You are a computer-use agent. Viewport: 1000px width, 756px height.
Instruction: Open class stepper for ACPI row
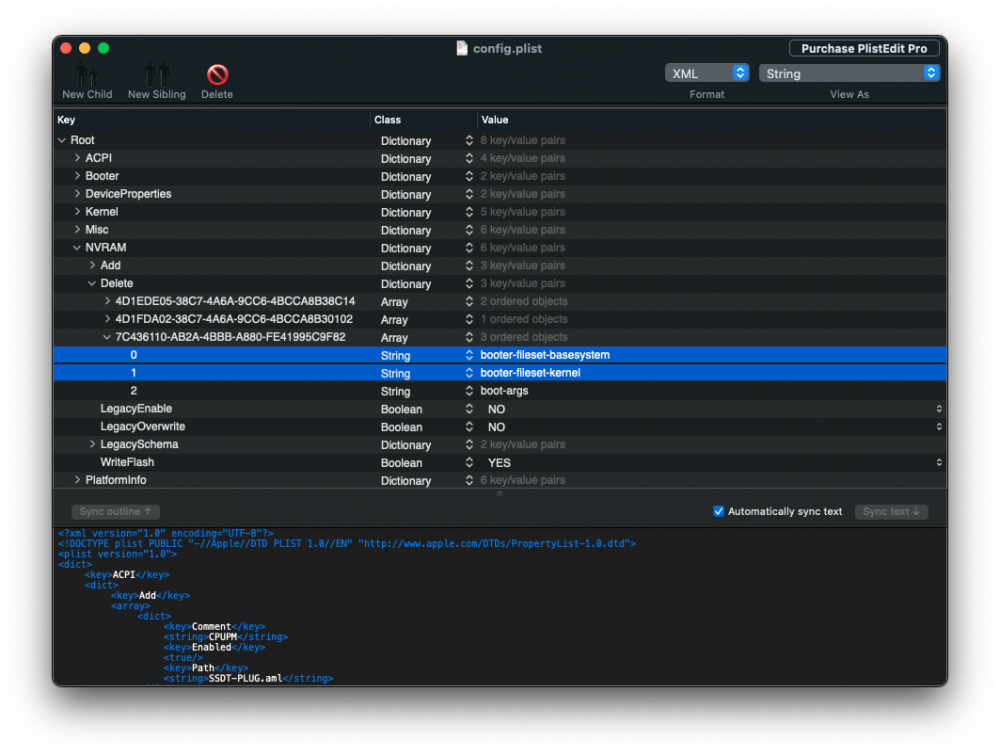click(x=469, y=158)
